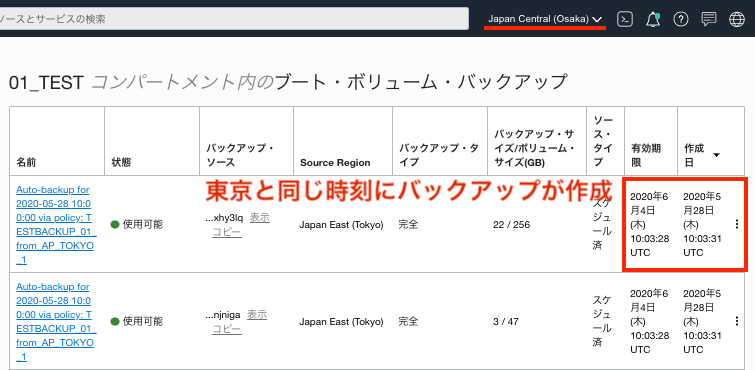
Task: Click the 01_TEST compartment name in heading
Action: [x=46, y=83]
